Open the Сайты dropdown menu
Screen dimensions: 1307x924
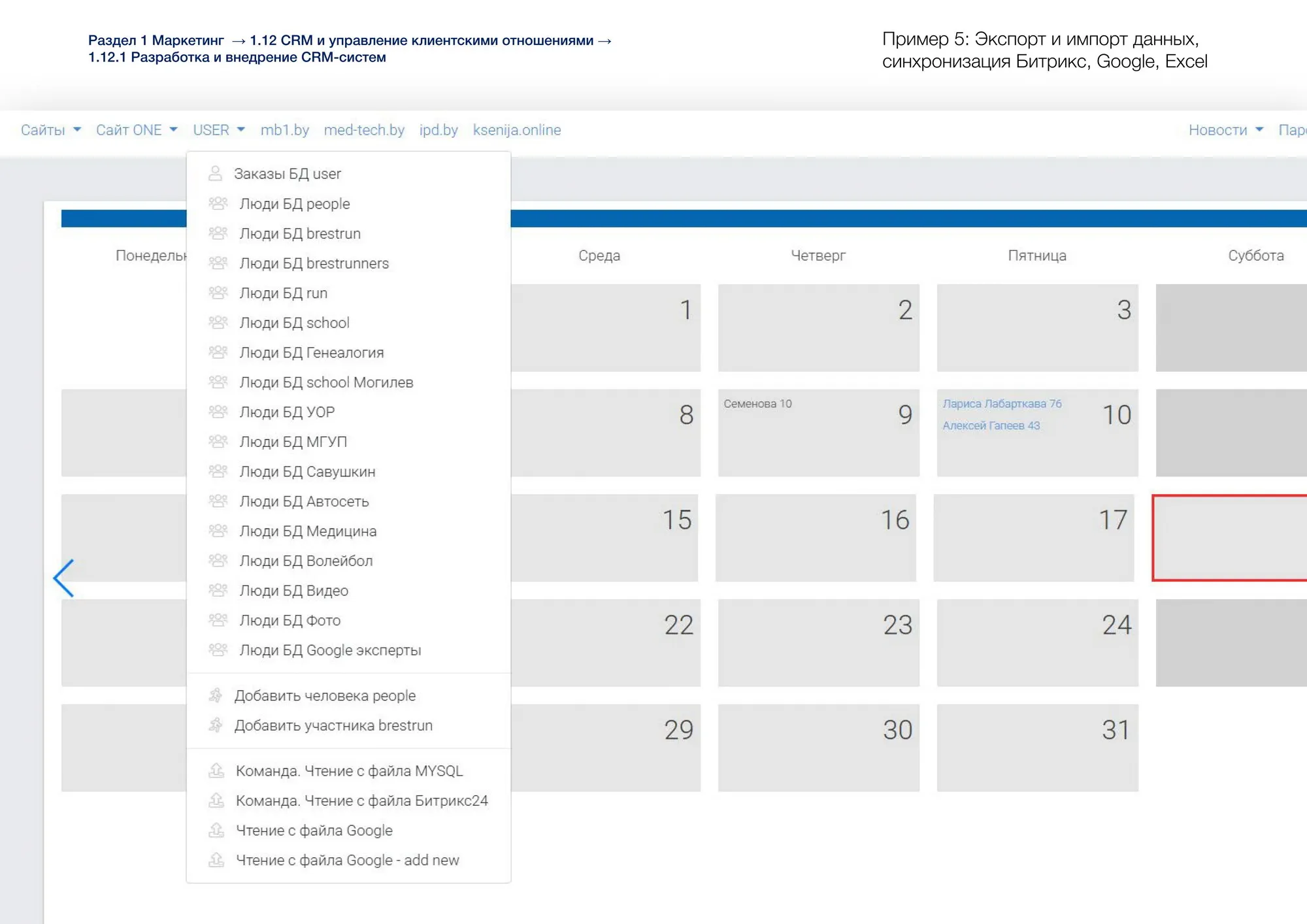50,130
